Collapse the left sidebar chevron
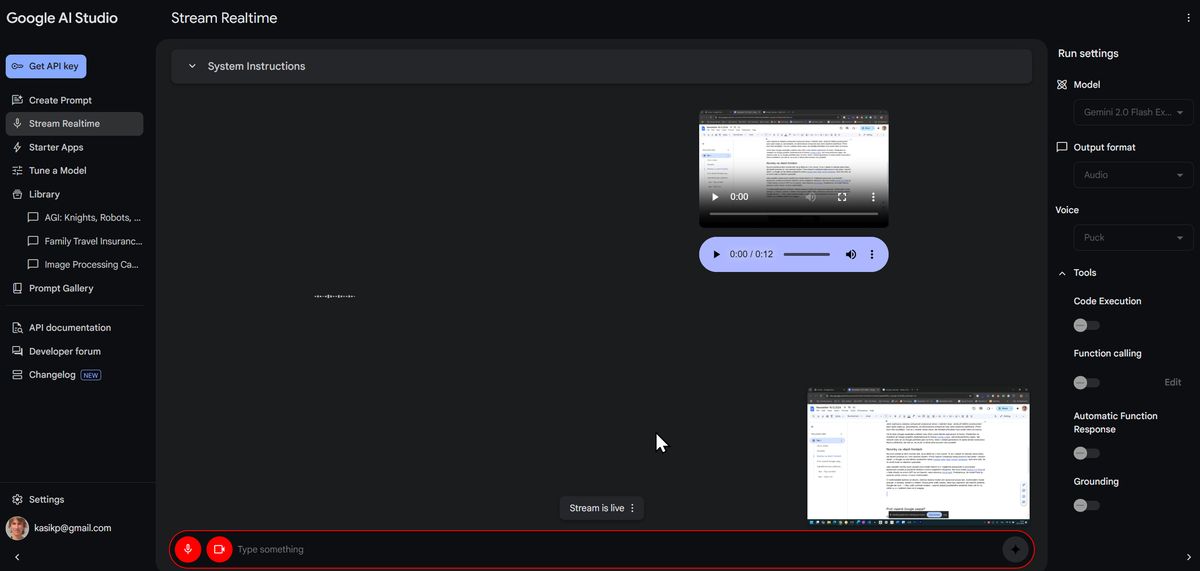 tap(17, 557)
